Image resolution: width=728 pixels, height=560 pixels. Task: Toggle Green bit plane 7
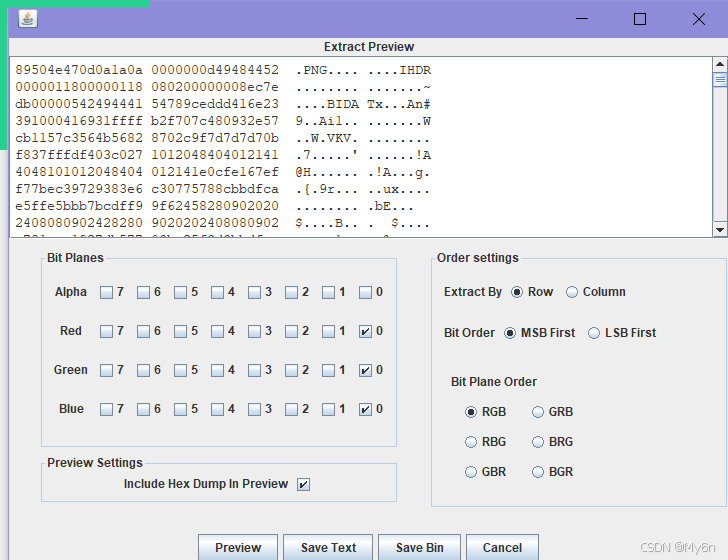pos(106,370)
